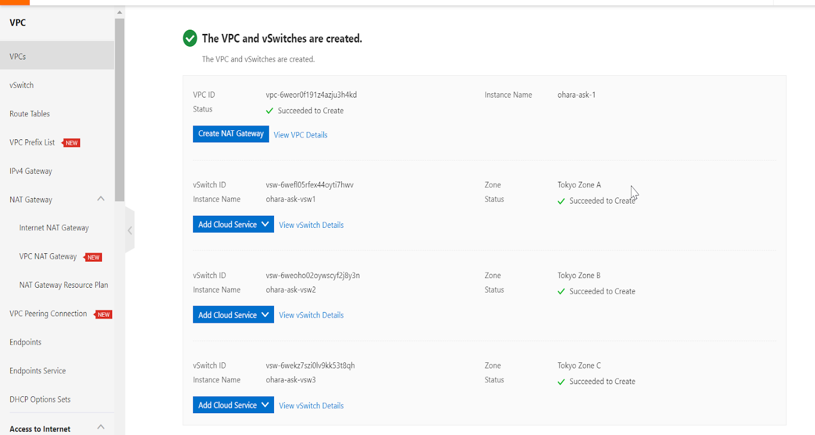Click the Create NAT Gateway button
815x435 pixels.
pyautogui.click(x=230, y=134)
